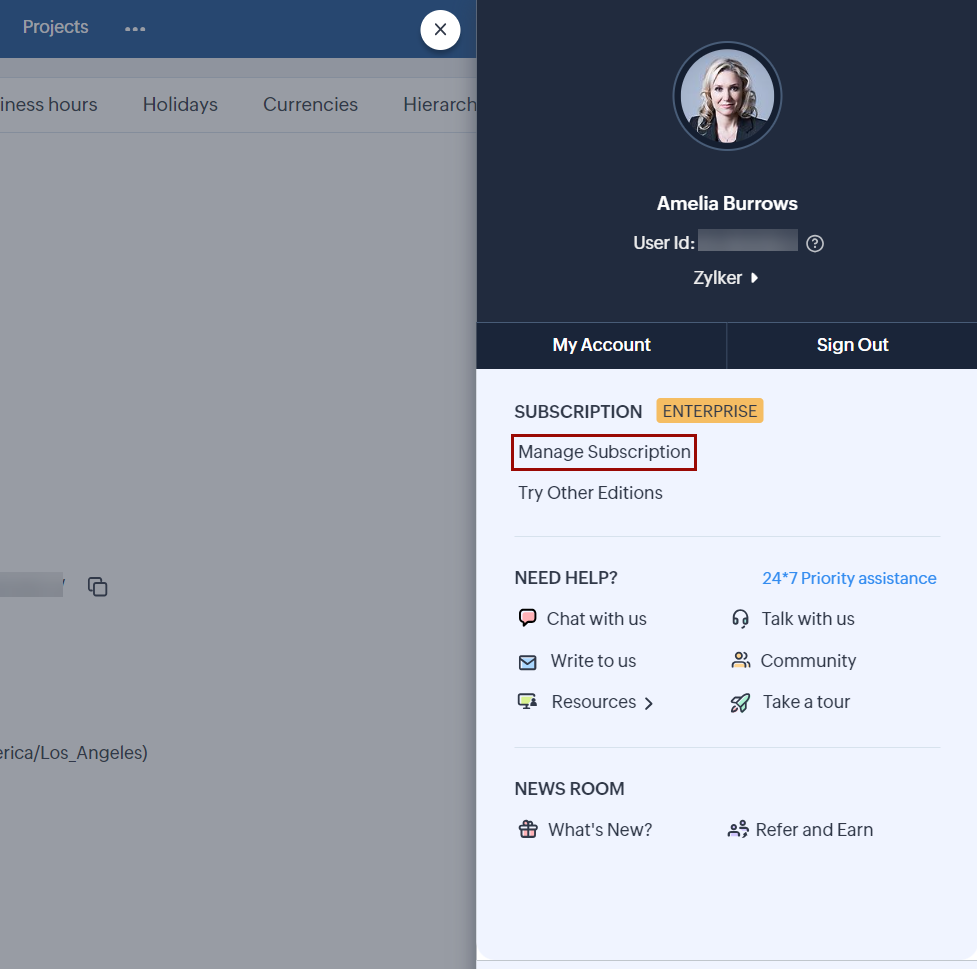Click the User Id help question icon
This screenshot has width=977, height=969.
815,243
